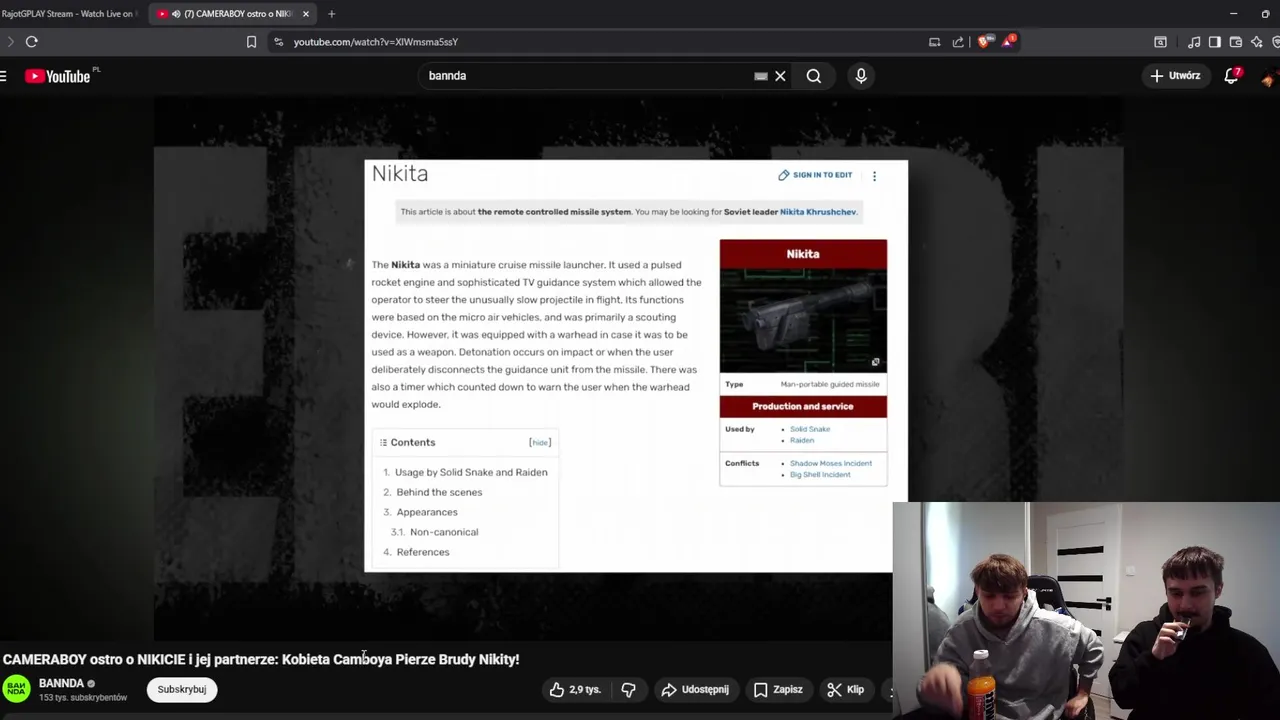Click the address bar URL
The height and width of the screenshot is (720, 1280).
point(376,42)
